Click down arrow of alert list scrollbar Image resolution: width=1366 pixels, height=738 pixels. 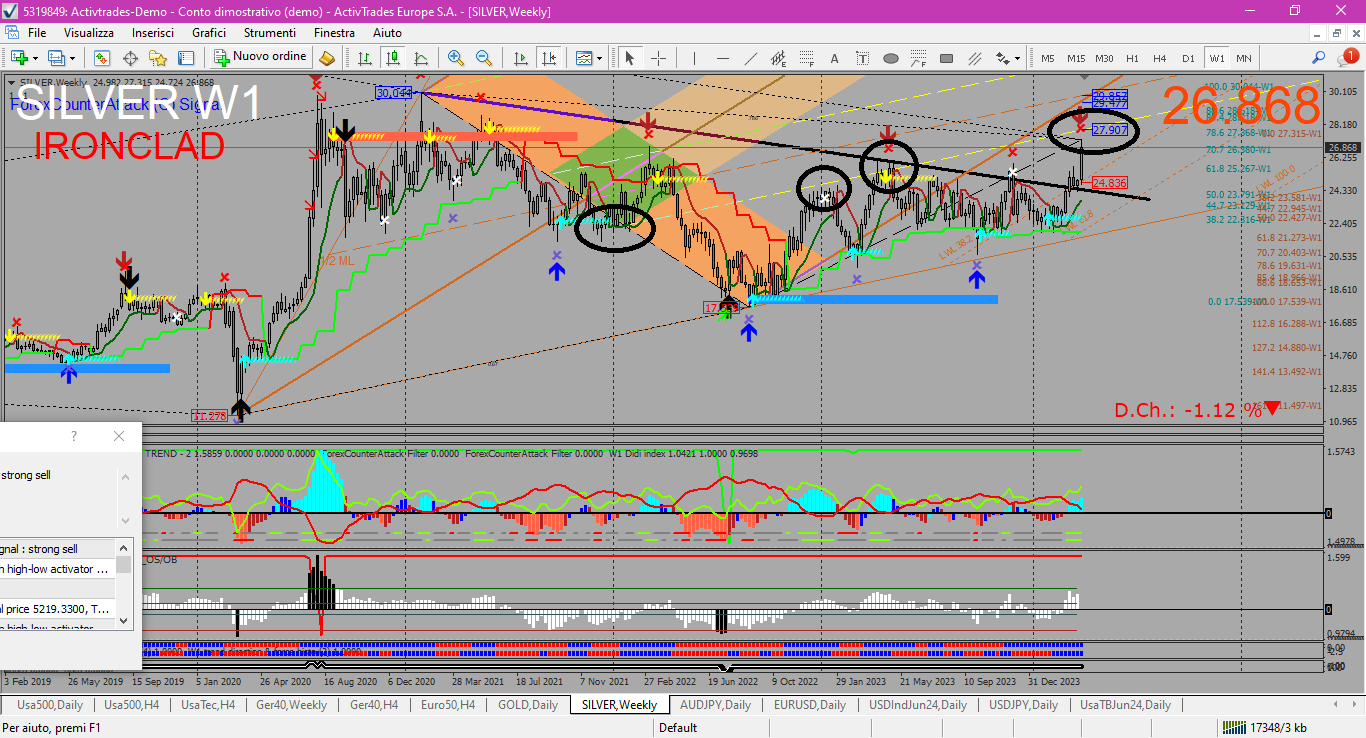click(x=124, y=621)
